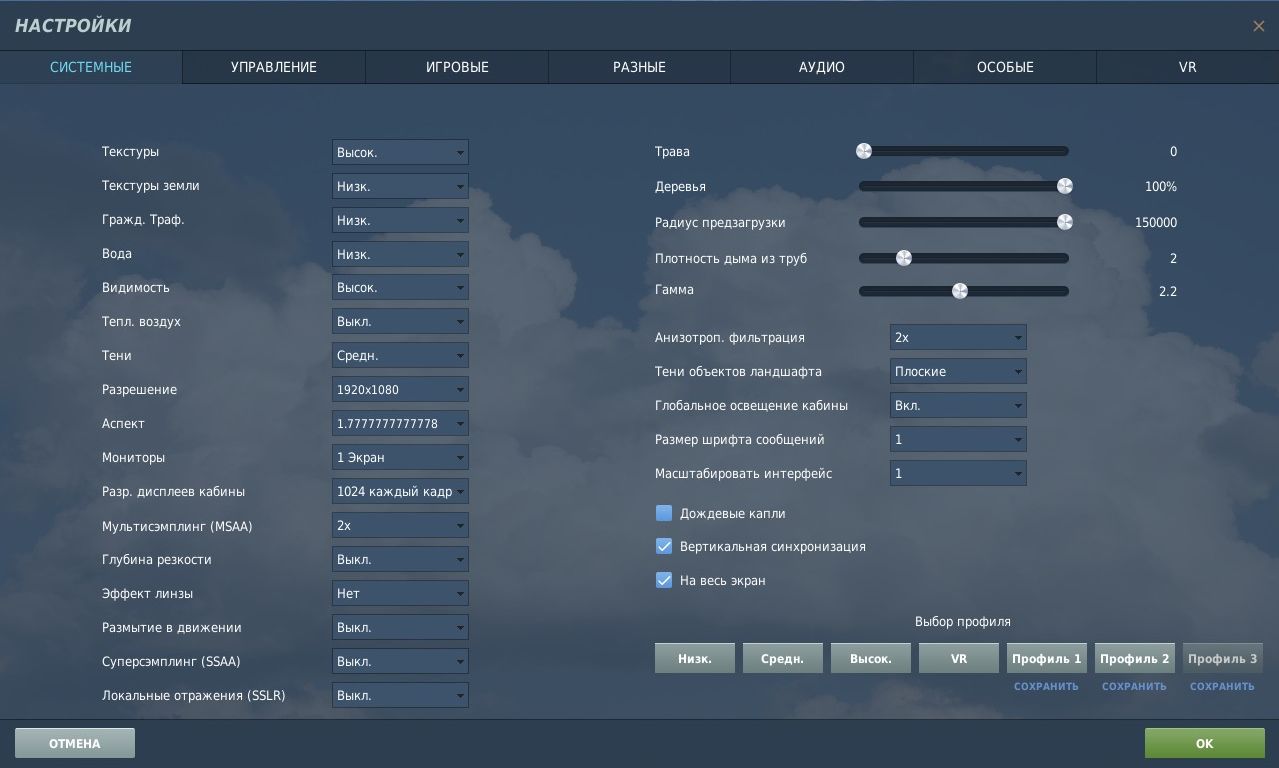
Task: Load the Профиль 1 preset
Action: point(1047,658)
